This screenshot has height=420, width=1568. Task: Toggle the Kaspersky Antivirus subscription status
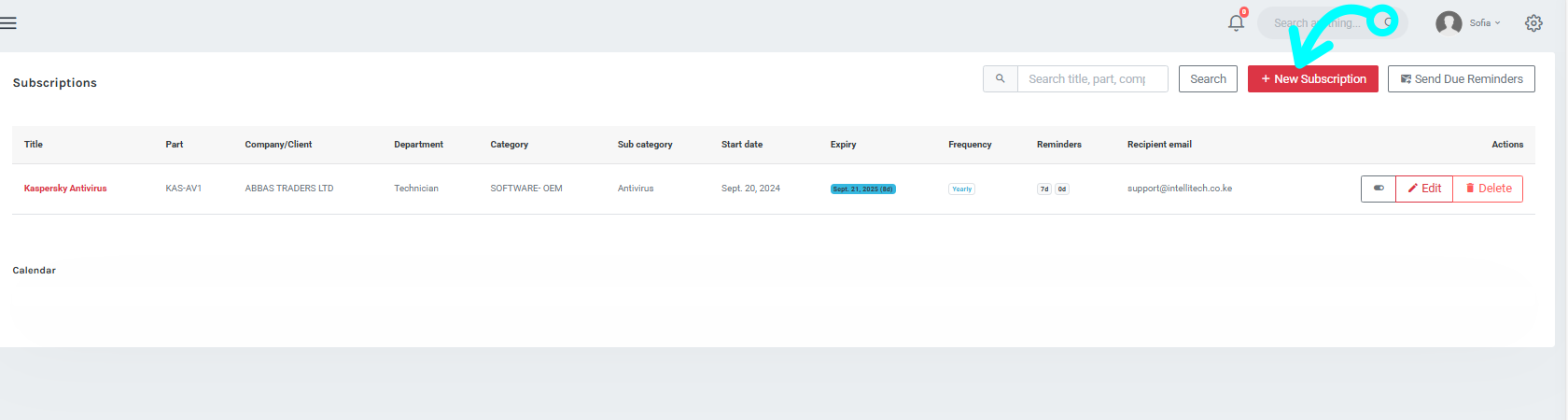click(x=1379, y=189)
